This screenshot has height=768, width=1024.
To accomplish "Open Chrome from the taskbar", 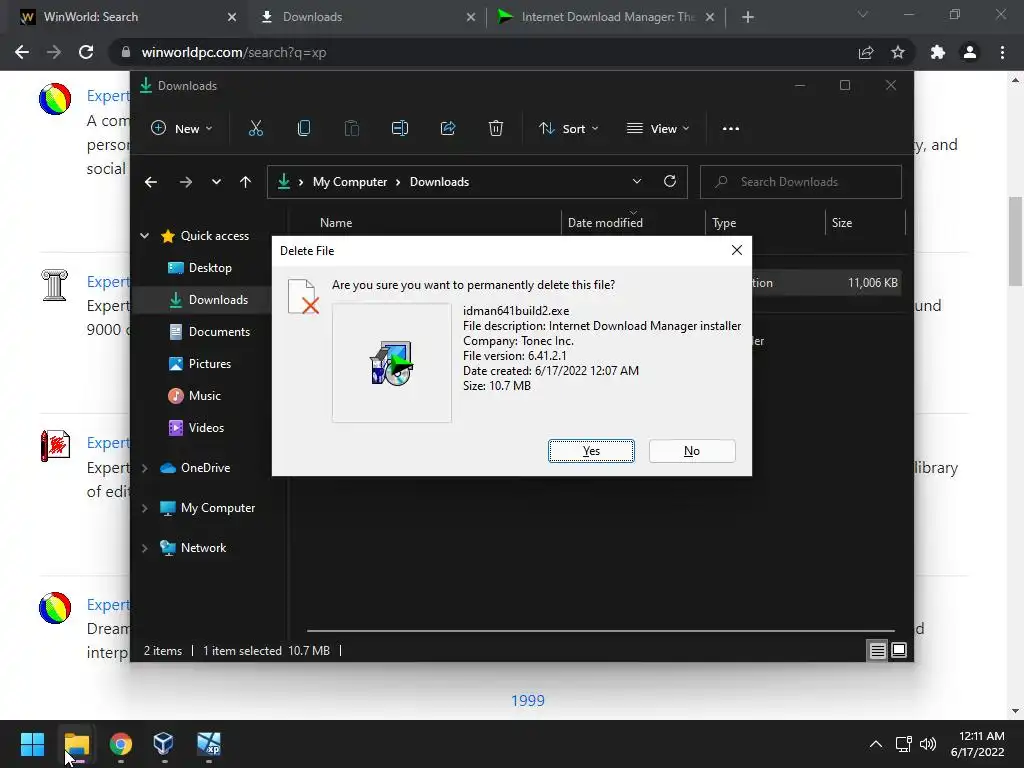I will click(121, 744).
